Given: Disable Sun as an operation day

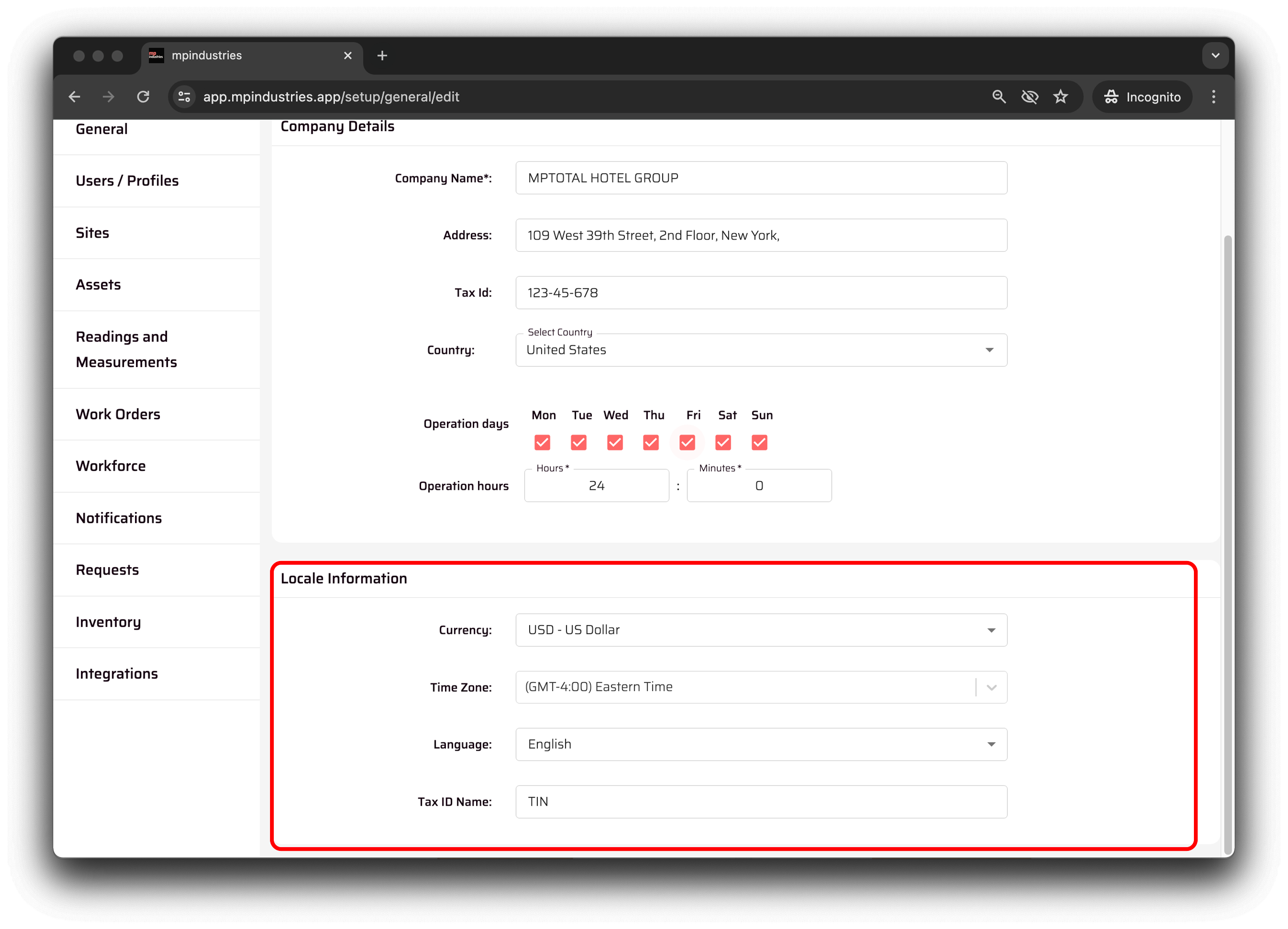Looking at the screenshot, I should [x=759, y=442].
